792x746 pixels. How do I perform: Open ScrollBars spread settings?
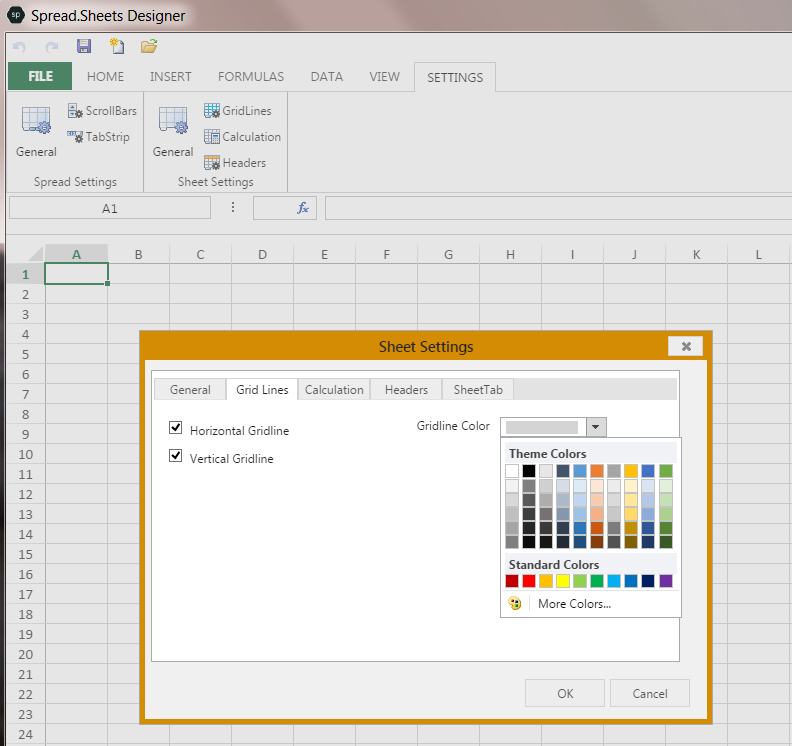tap(103, 111)
